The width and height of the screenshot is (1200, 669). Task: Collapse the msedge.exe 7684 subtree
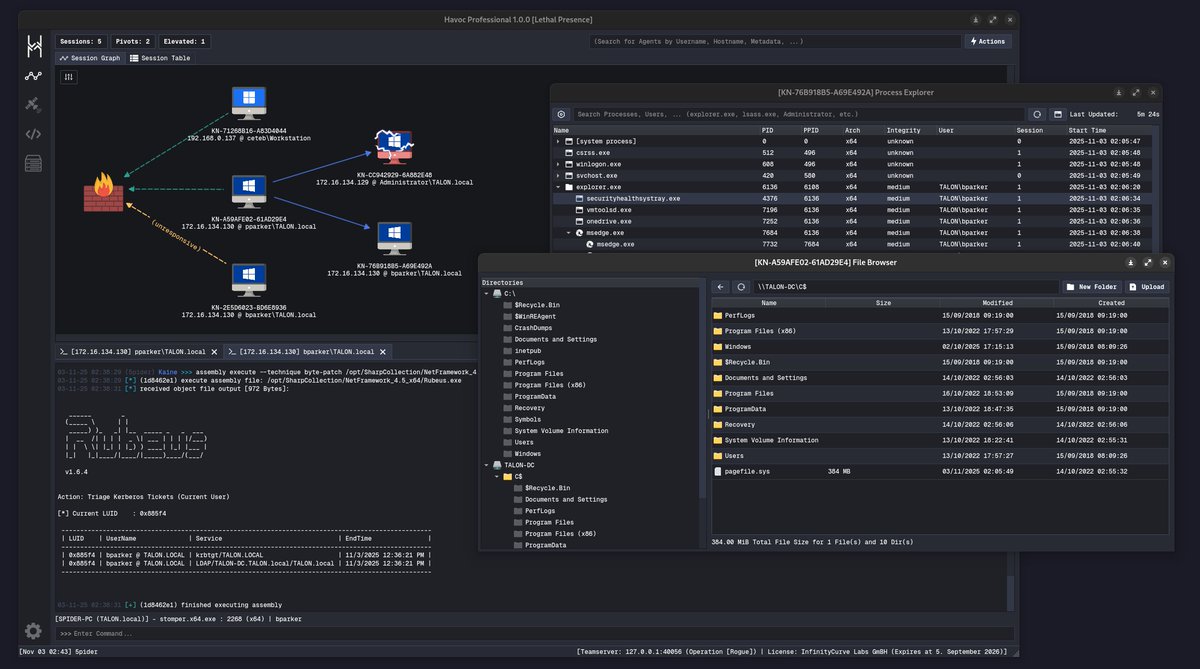569,232
